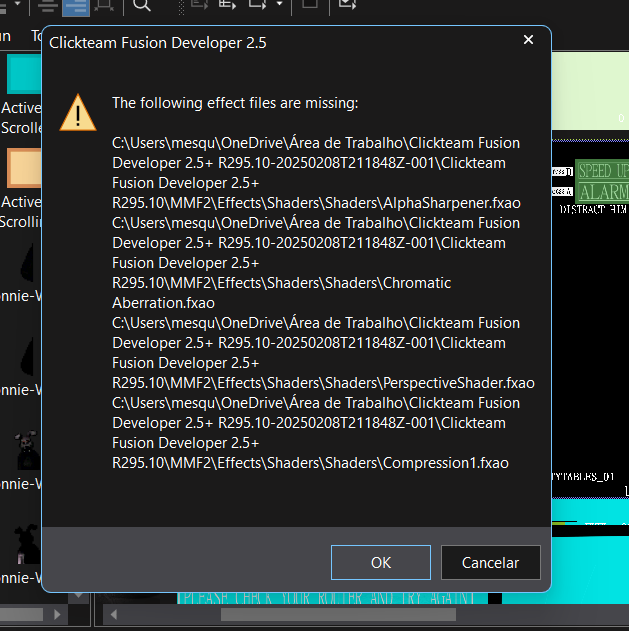Click the PerspectiveShader.fxao path line

(x=323, y=383)
